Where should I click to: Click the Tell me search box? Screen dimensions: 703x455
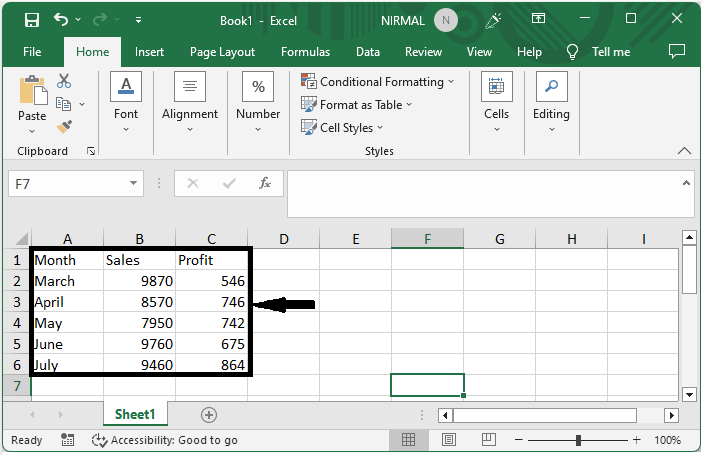click(x=610, y=52)
